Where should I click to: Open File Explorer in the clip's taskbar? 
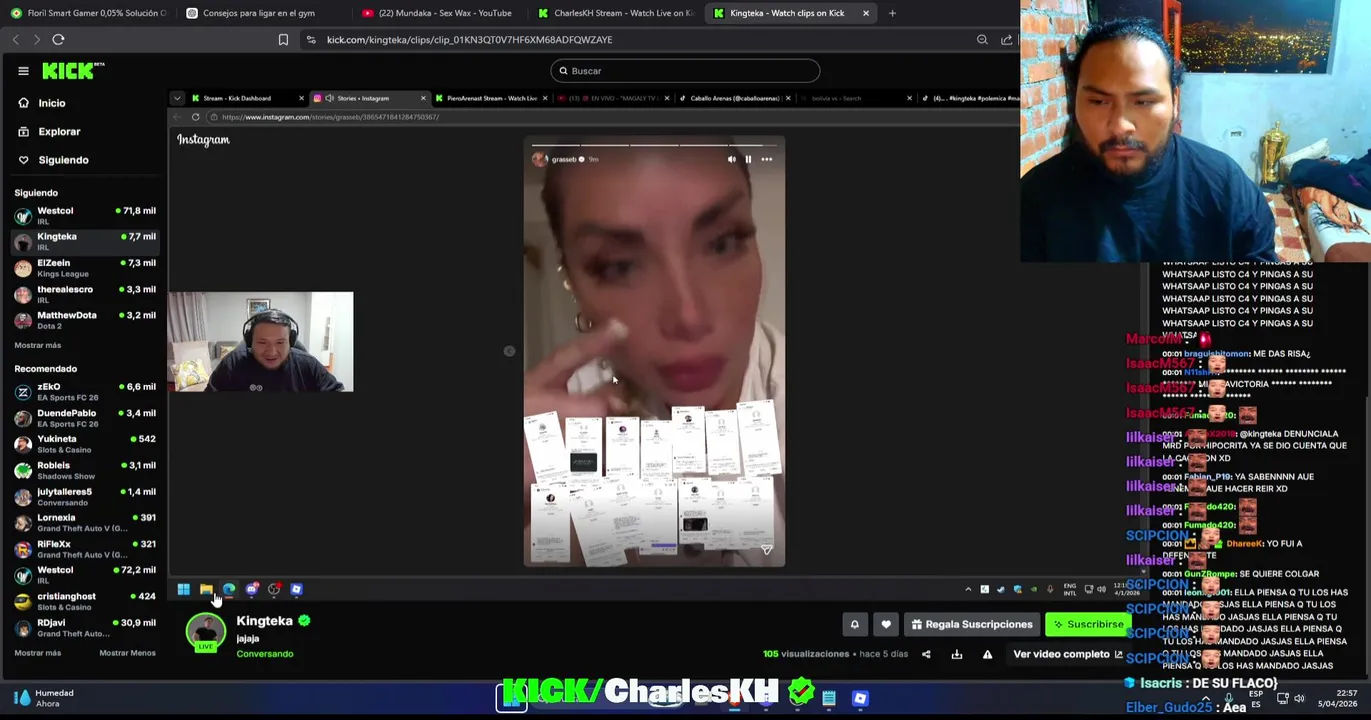point(206,589)
